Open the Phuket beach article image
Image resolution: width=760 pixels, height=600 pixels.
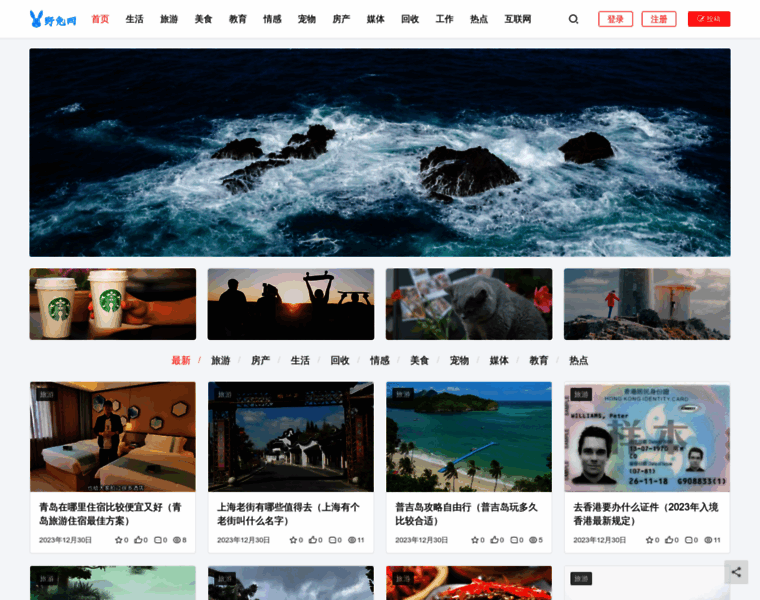(469, 437)
